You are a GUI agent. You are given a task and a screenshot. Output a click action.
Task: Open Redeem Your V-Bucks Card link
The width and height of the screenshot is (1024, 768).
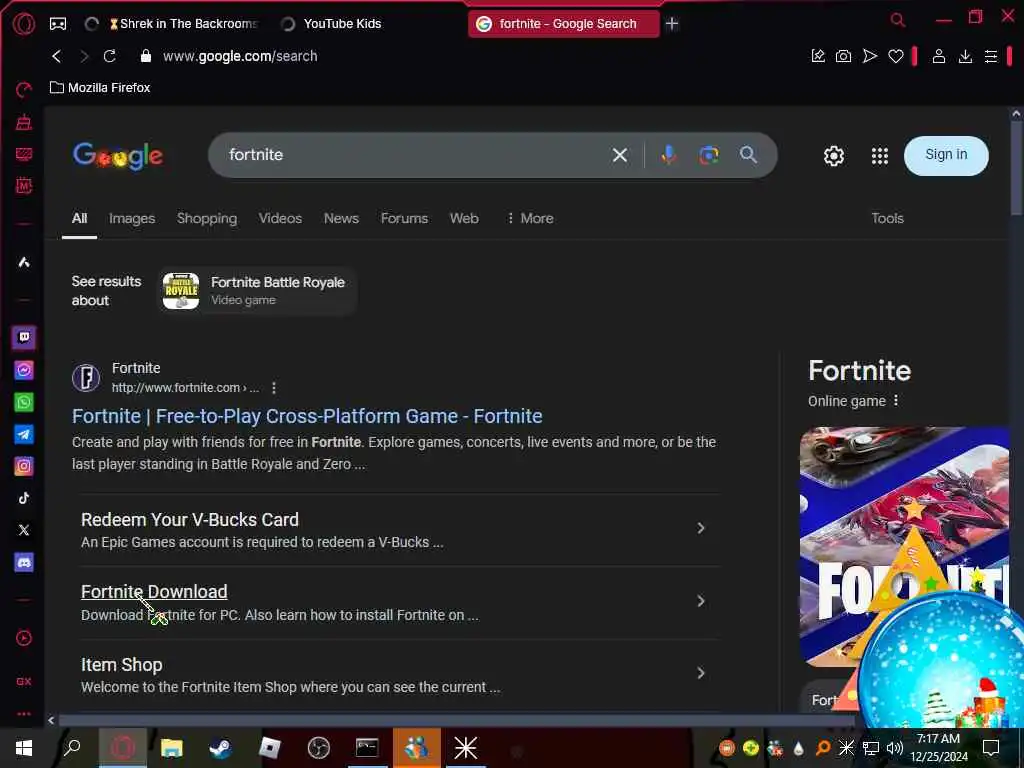[x=189, y=520]
